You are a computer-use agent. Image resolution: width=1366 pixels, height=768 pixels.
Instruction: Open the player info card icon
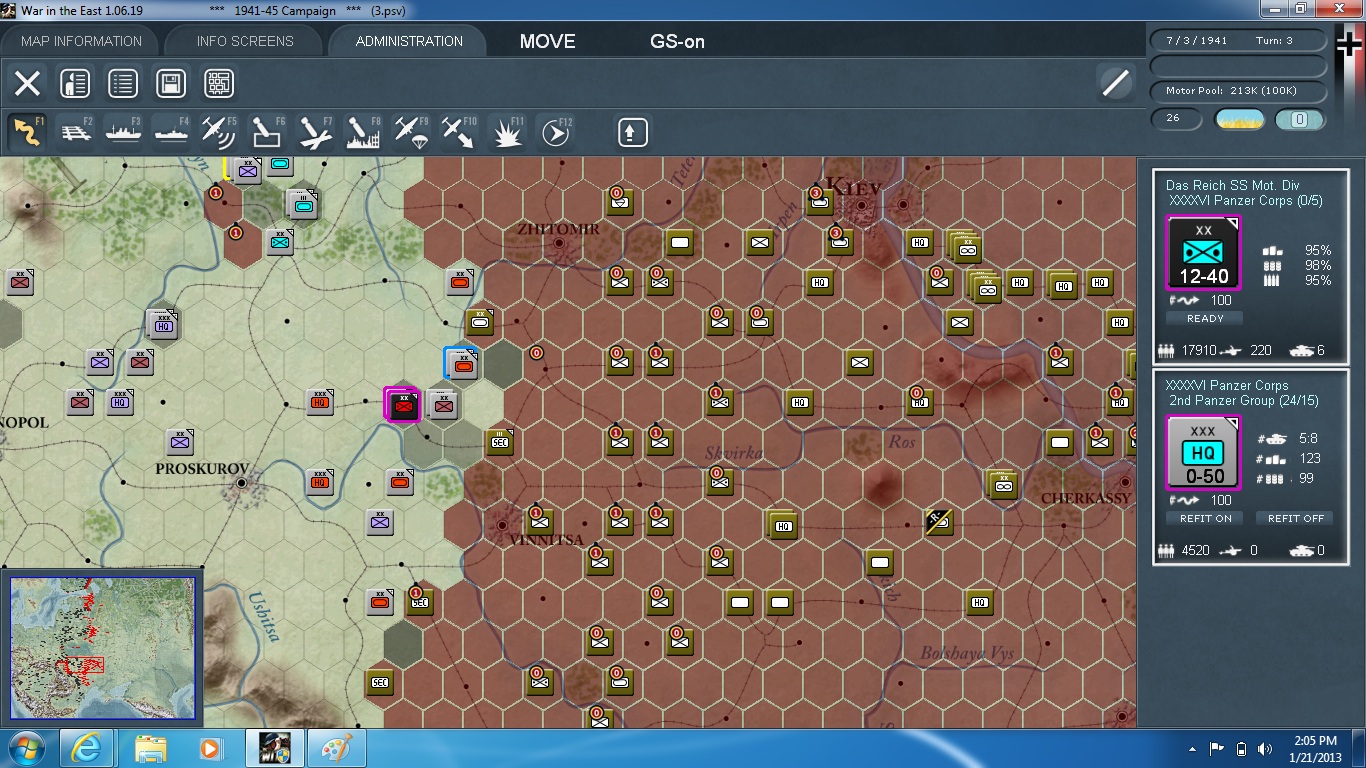coord(75,83)
